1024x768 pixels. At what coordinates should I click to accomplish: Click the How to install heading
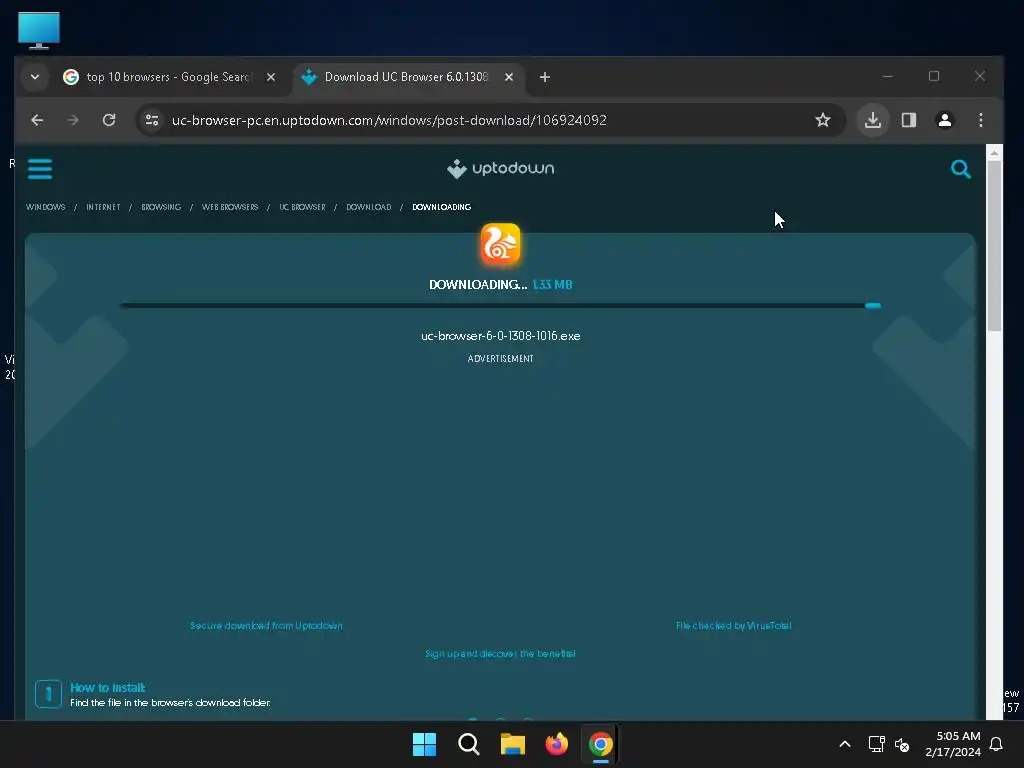(108, 688)
